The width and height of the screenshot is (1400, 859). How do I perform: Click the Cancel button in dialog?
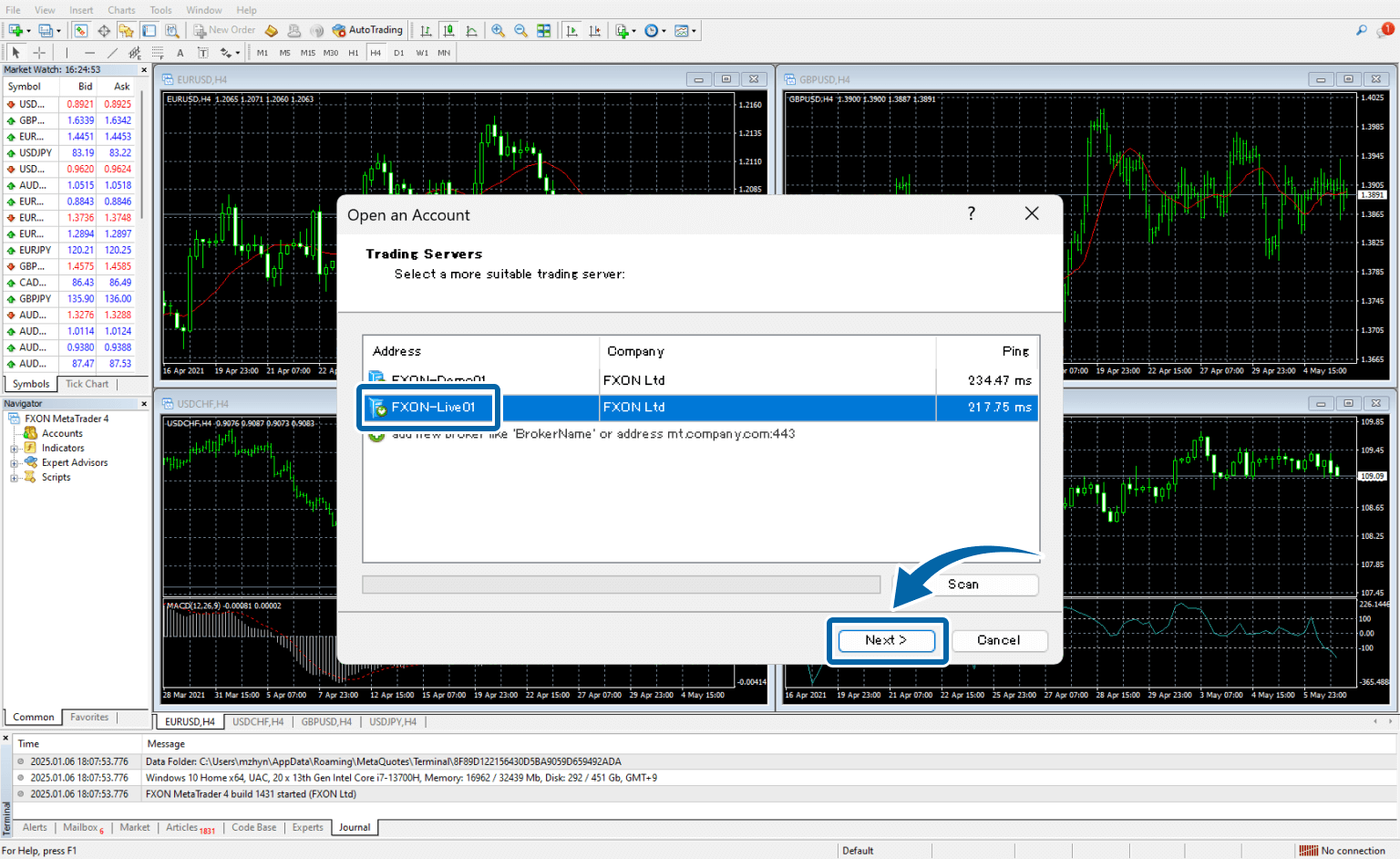[x=999, y=640]
